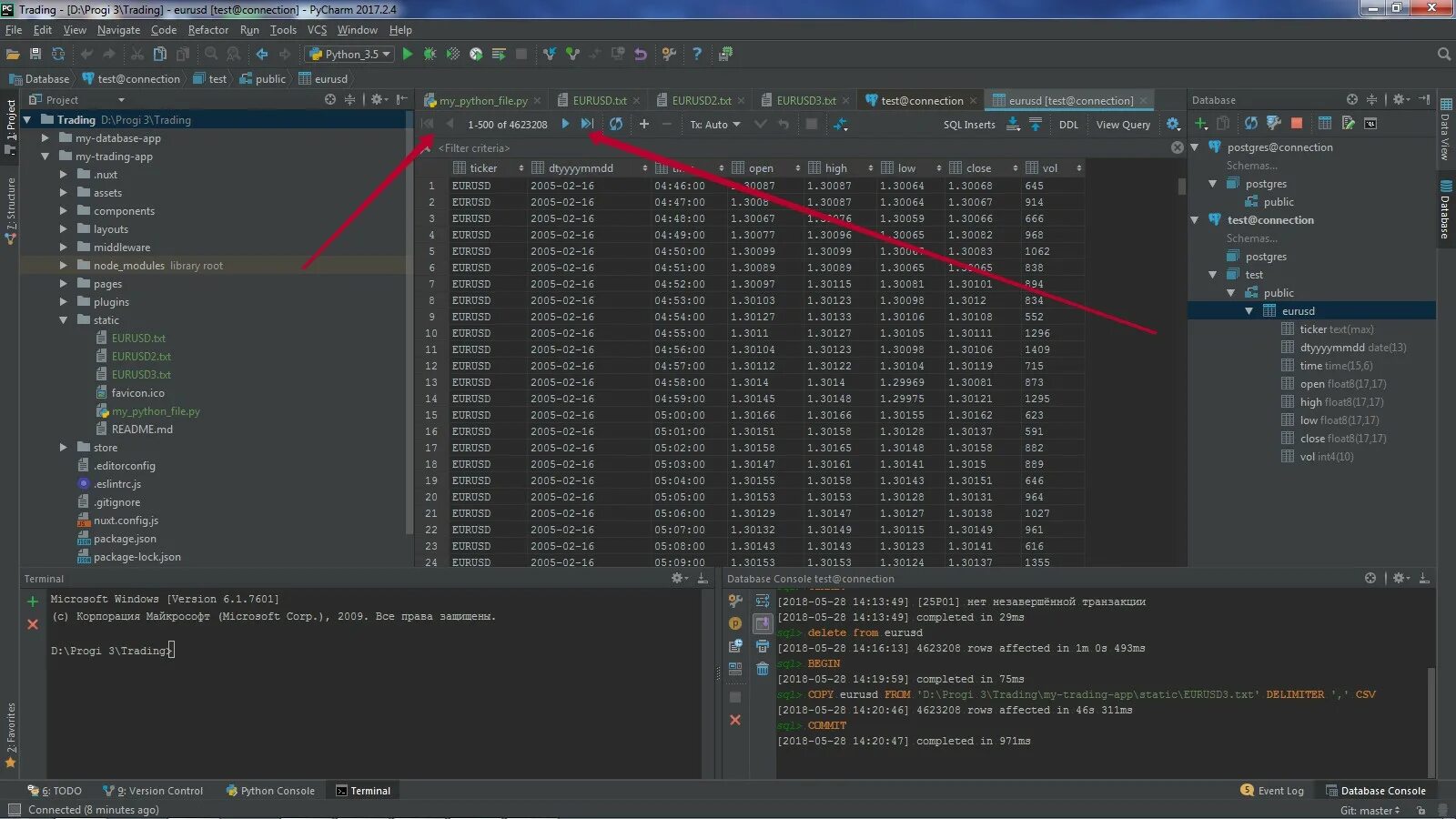Image resolution: width=1456 pixels, height=819 pixels.
Task: Click the Print icon in Database Console
Action: (763, 646)
